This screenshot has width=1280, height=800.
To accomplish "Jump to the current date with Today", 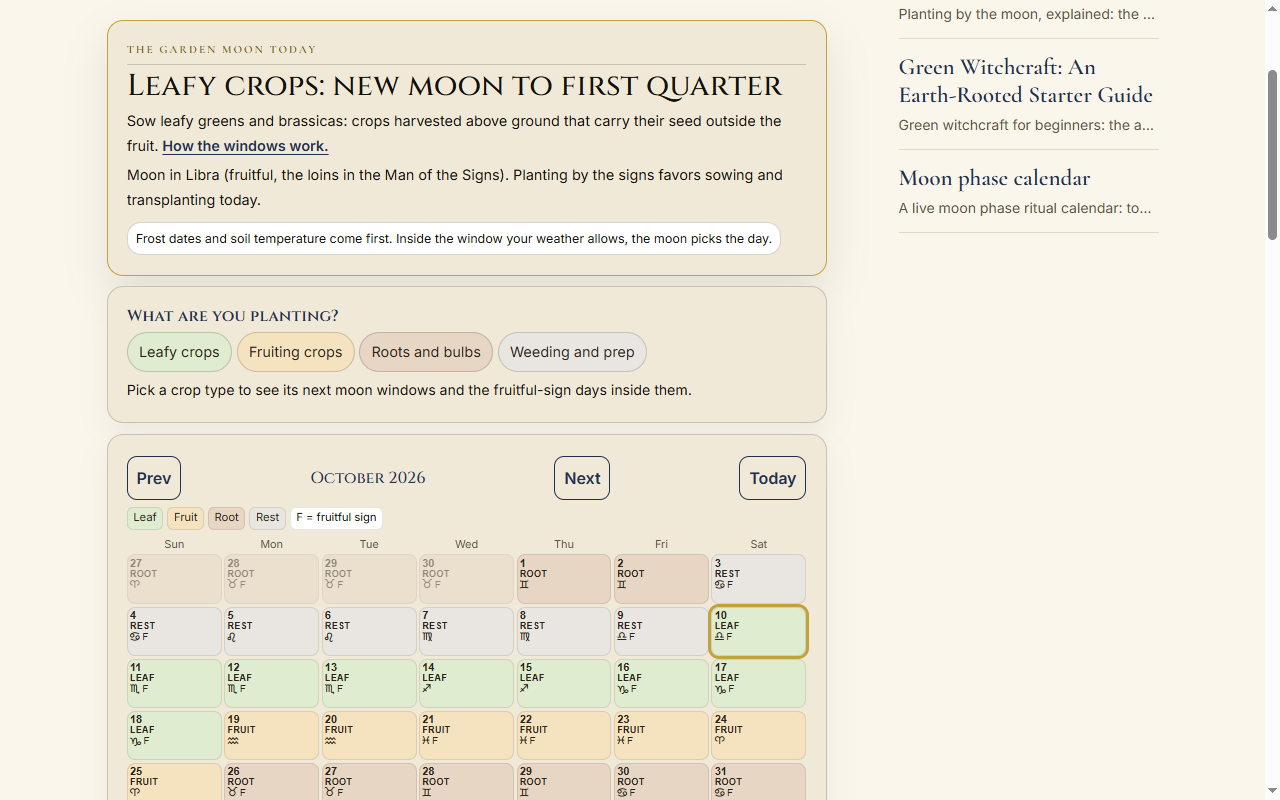I will pyautogui.click(x=772, y=478).
